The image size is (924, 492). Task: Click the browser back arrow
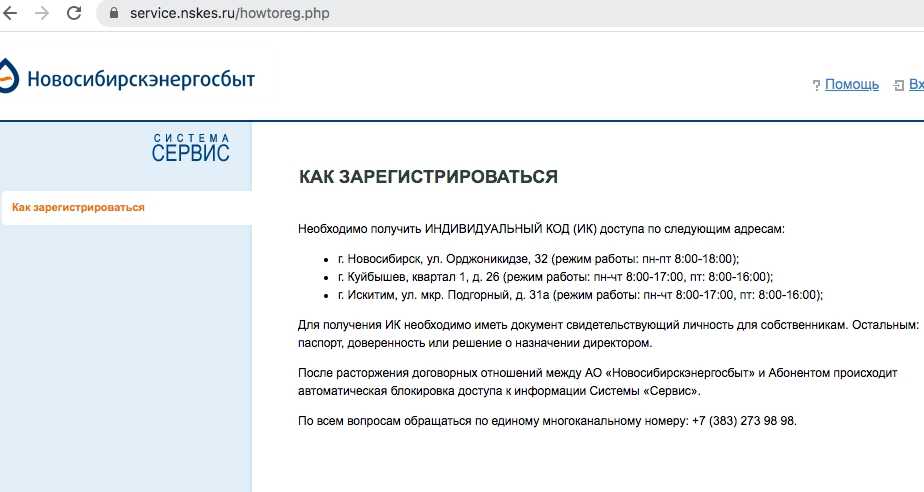[x=9, y=14]
